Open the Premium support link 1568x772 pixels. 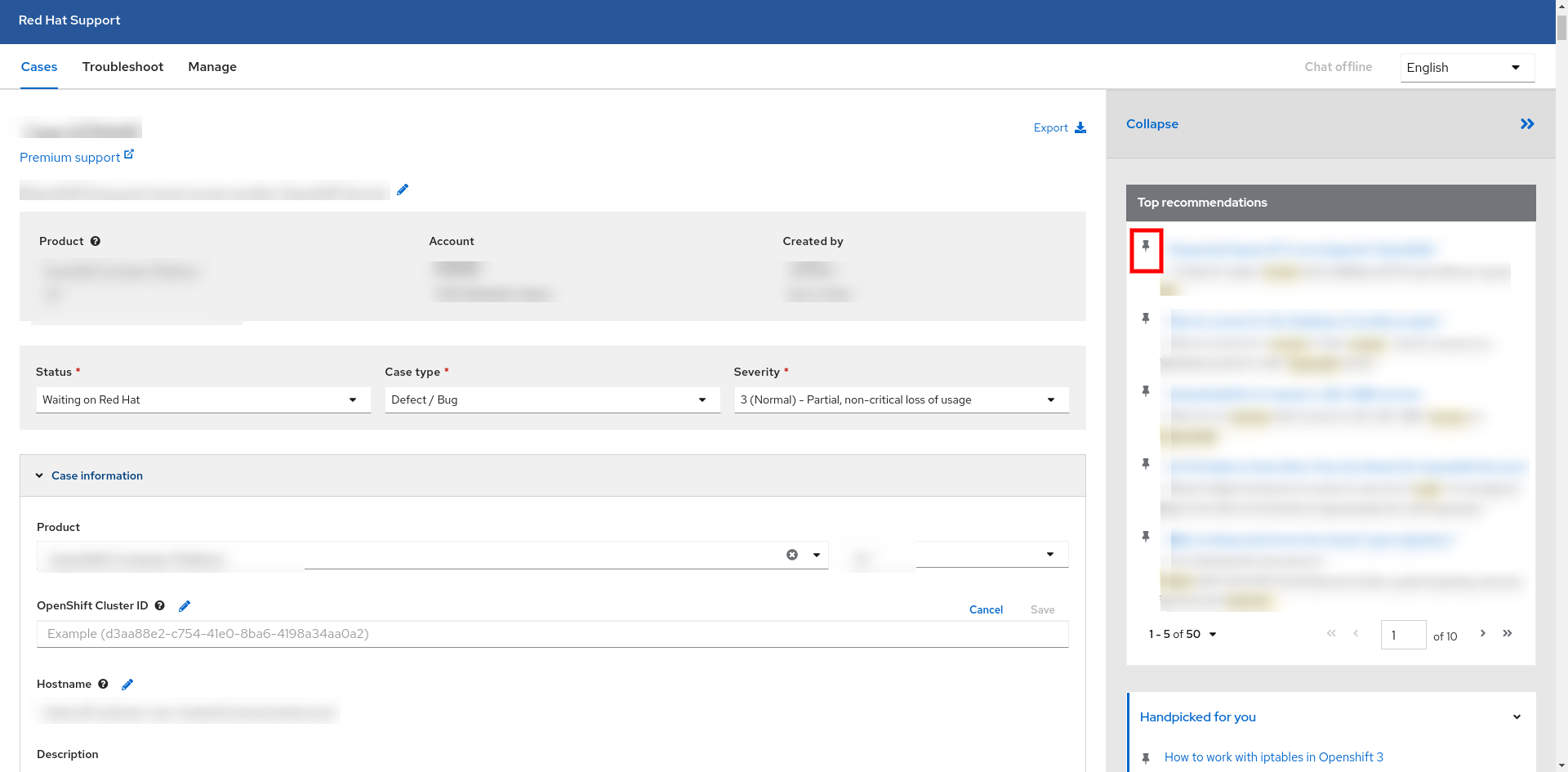click(x=77, y=157)
